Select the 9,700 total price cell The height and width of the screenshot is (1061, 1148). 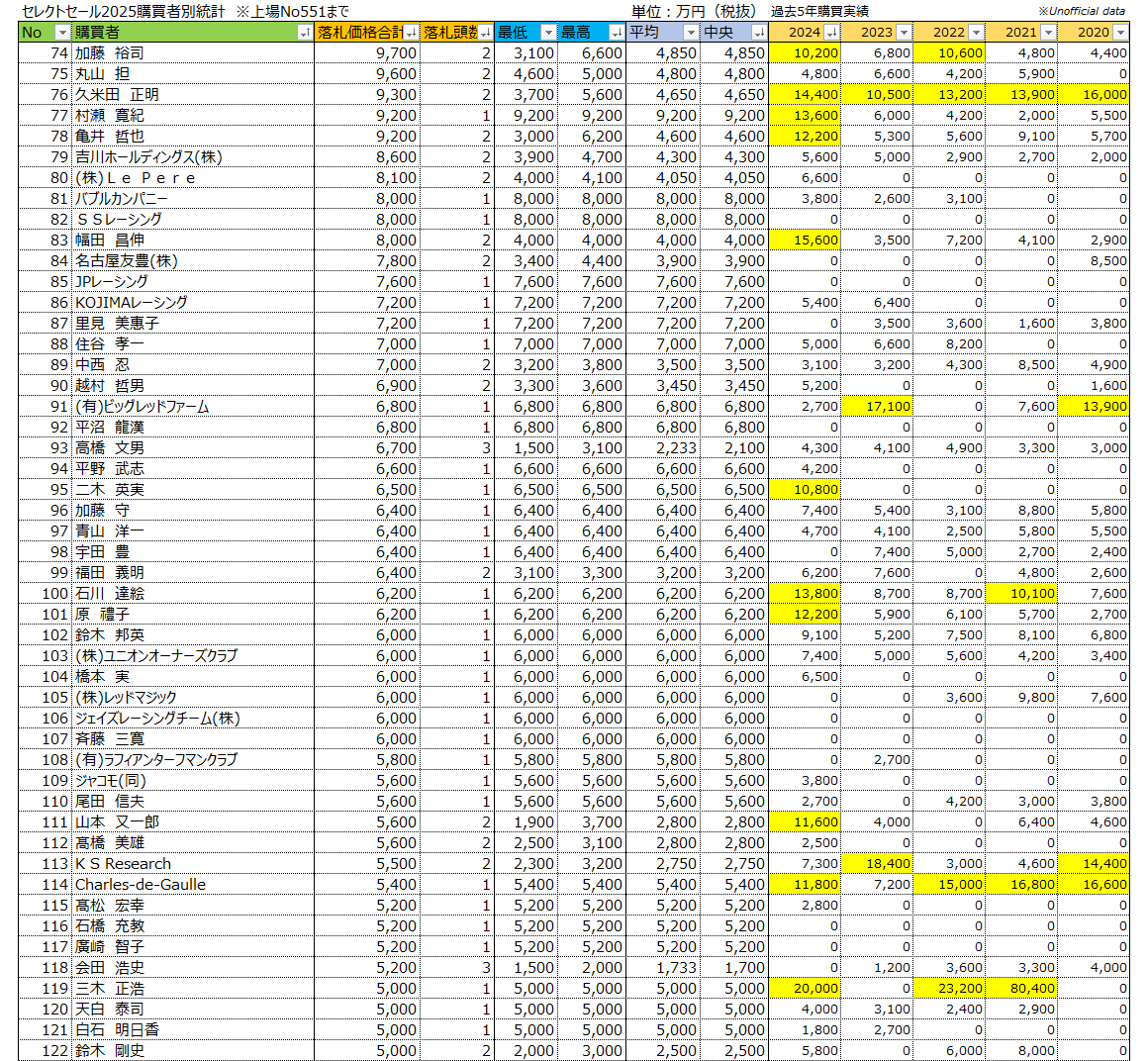coord(367,53)
